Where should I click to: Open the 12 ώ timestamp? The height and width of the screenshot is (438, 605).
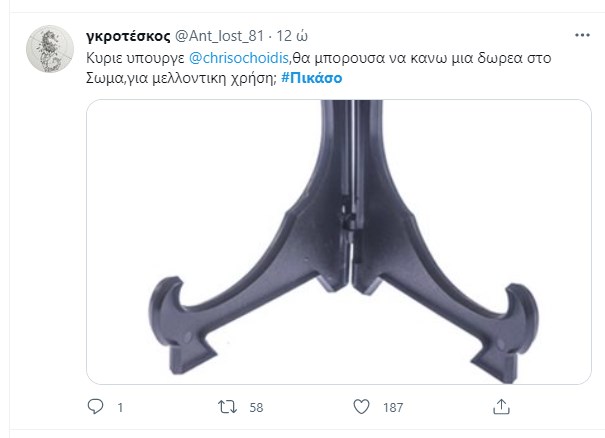[x=292, y=36]
